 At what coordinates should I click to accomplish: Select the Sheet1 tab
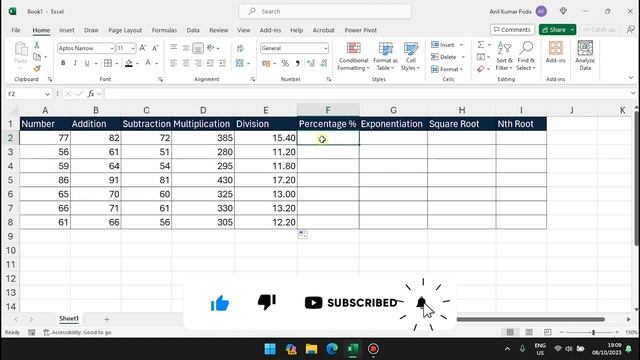(69, 319)
